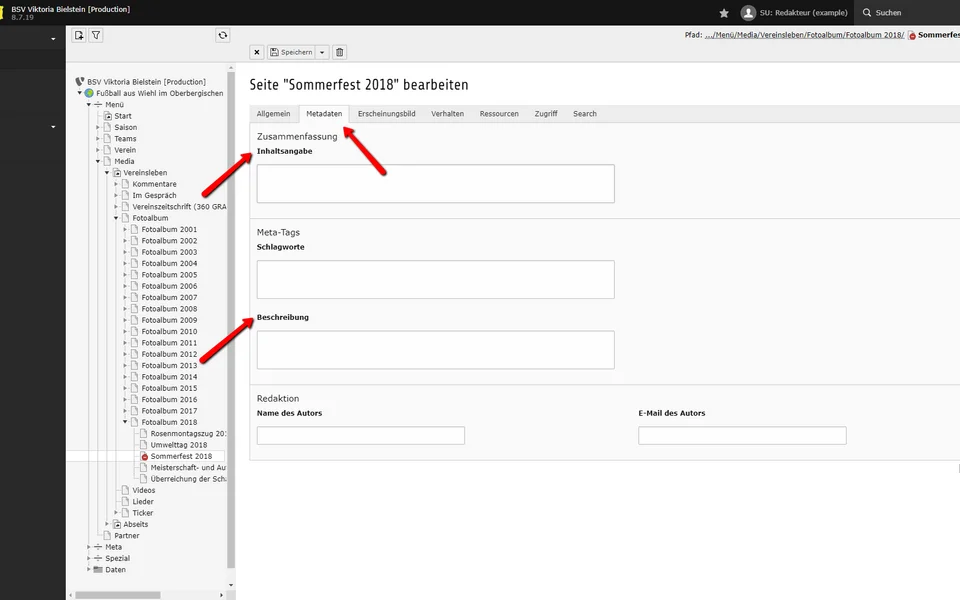
Task: Click the delete trash can icon
Action: coord(339,52)
